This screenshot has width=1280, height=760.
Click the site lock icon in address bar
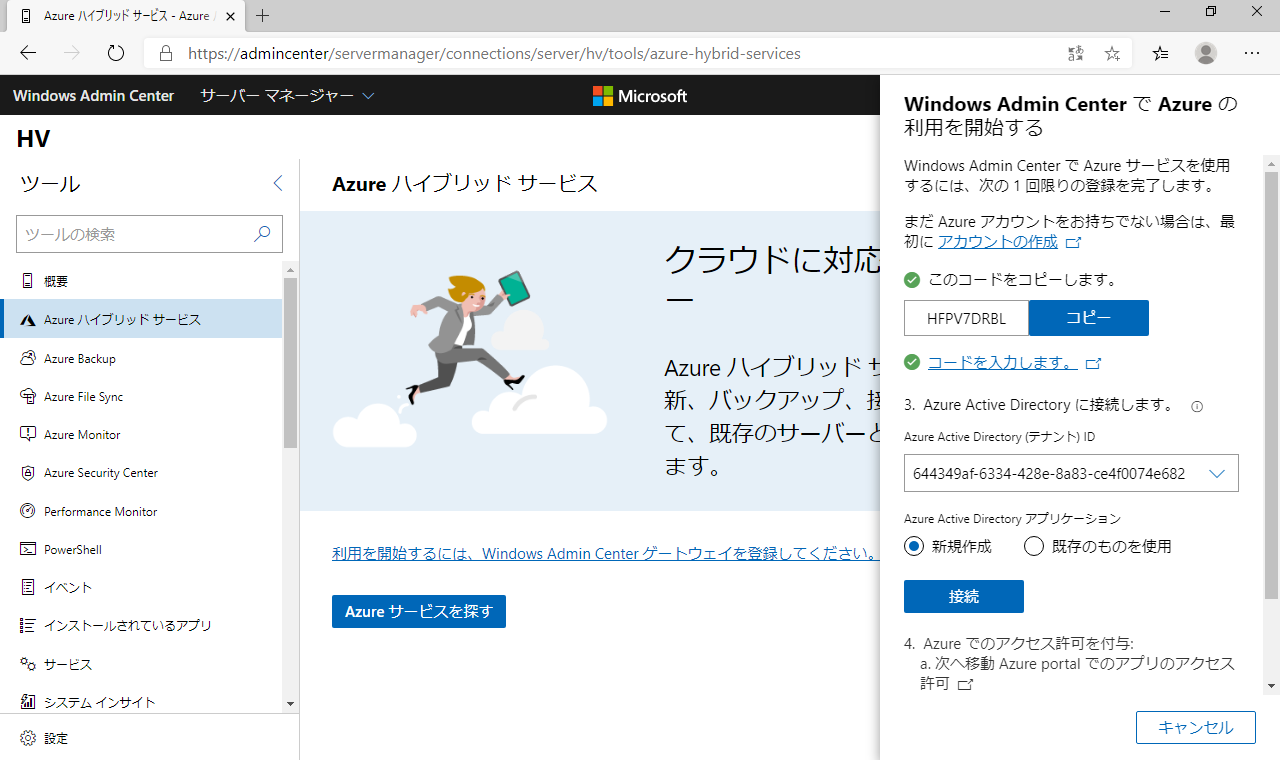click(166, 53)
